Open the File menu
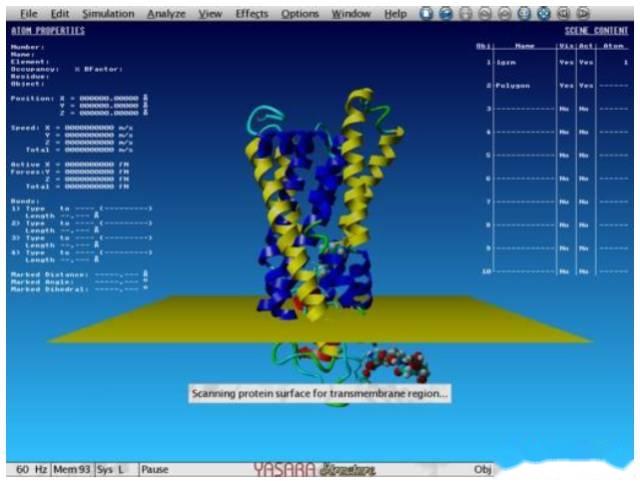Image resolution: width=640 pixels, height=481 pixels. coord(29,14)
